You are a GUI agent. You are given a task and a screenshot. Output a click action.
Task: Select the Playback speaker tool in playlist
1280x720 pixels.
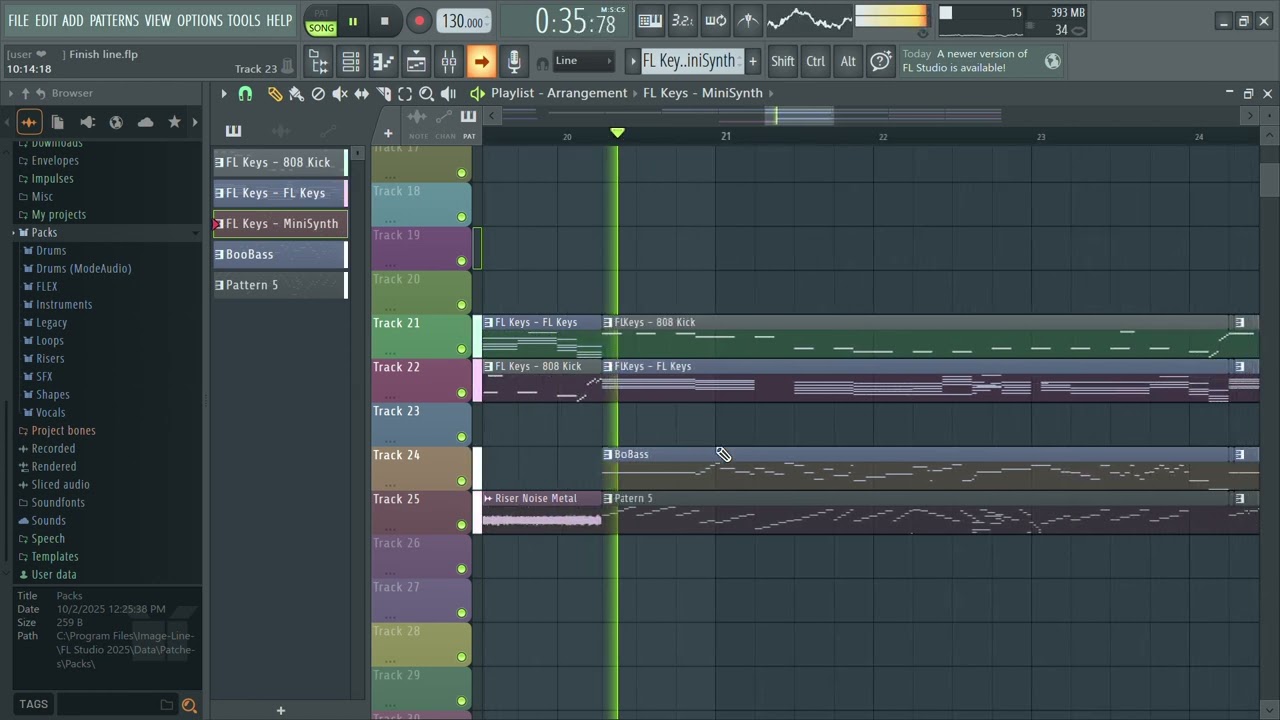pyautogui.click(x=448, y=93)
